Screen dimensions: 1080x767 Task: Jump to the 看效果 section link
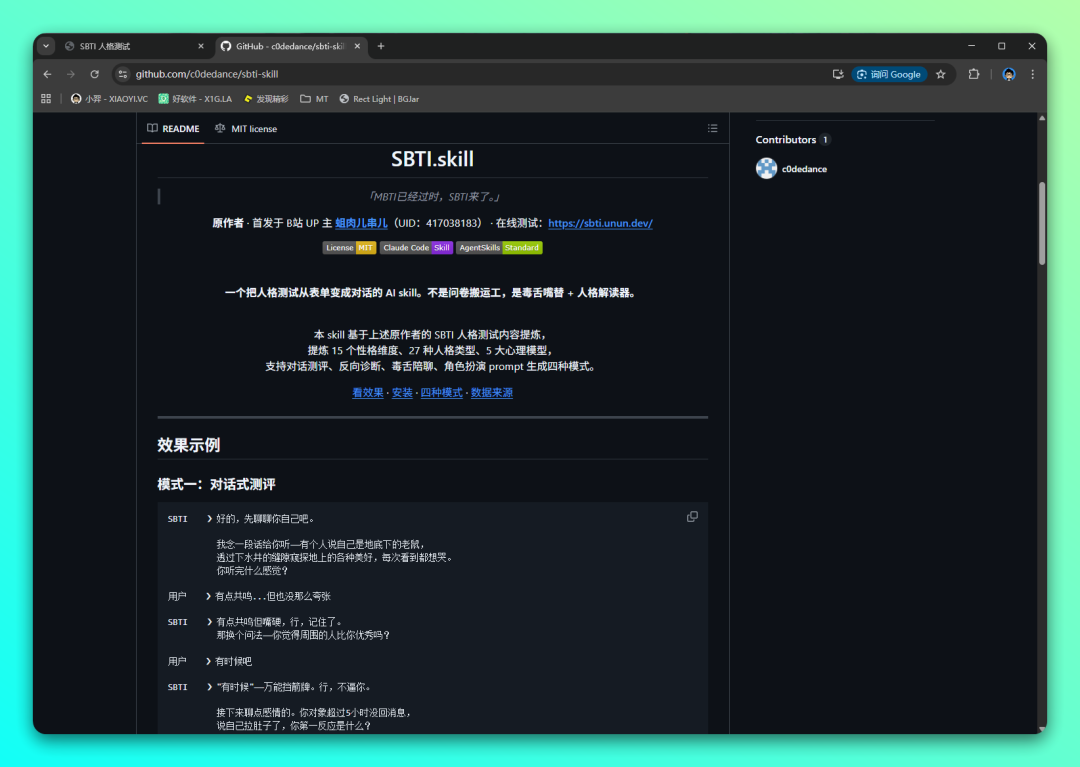[368, 392]
